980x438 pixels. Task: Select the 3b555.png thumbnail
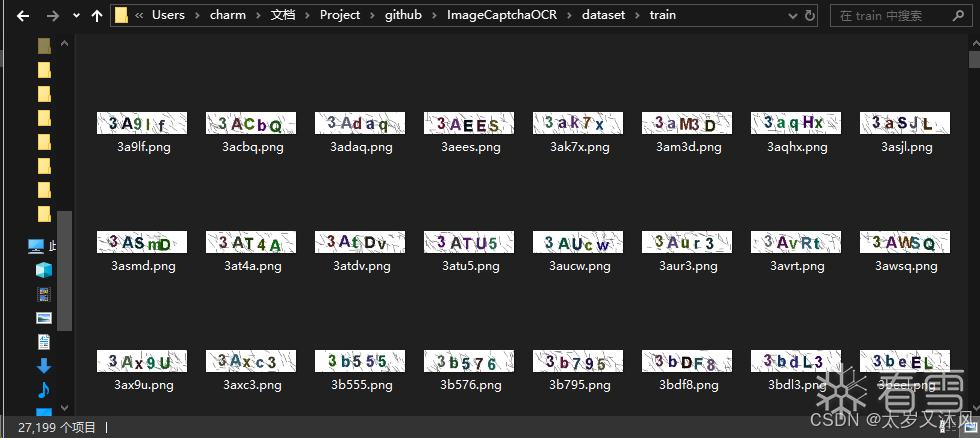click(359, 361)
